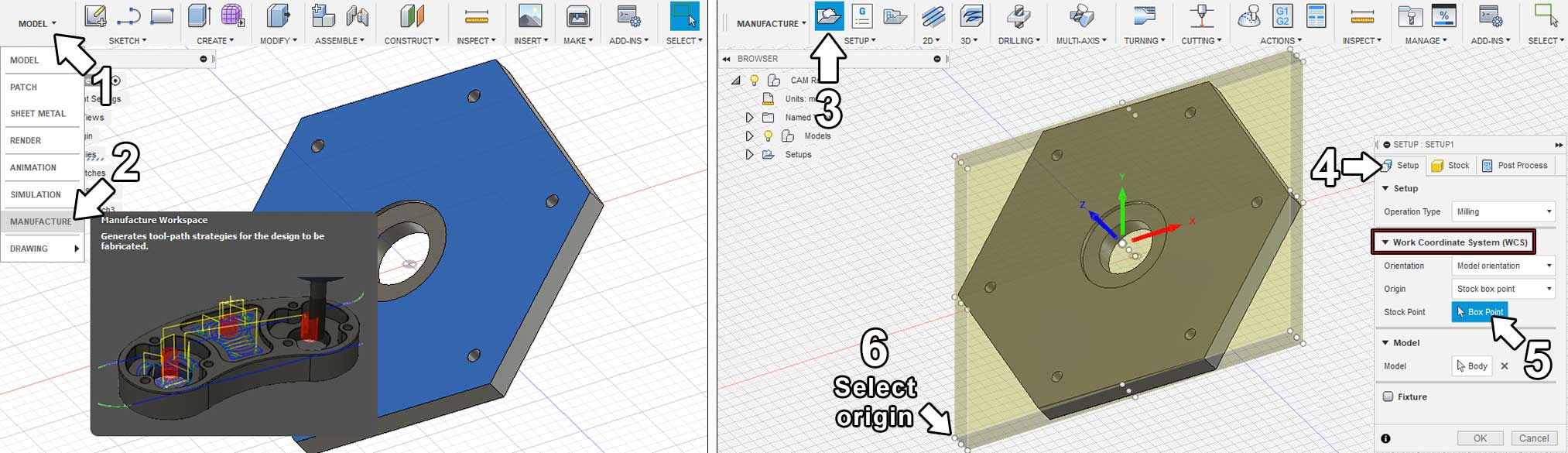Click Cancel in the Setup dialog
The height and width of the screenshot is (453, 1568).
click(x=1534, y=438)
